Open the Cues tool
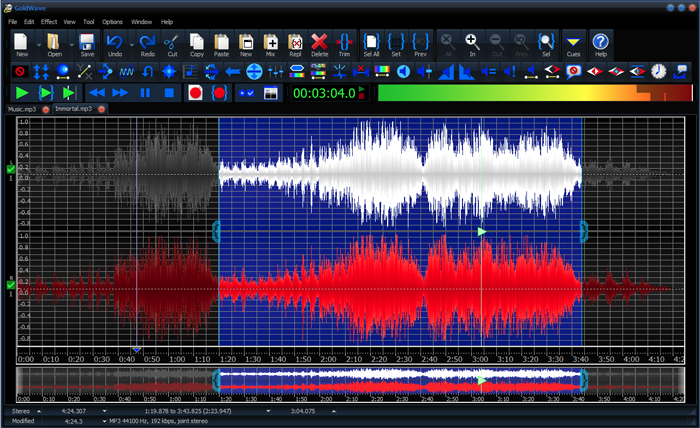Image resolution: width=700 pixels, height=428 pixels. tap(573, 45)
